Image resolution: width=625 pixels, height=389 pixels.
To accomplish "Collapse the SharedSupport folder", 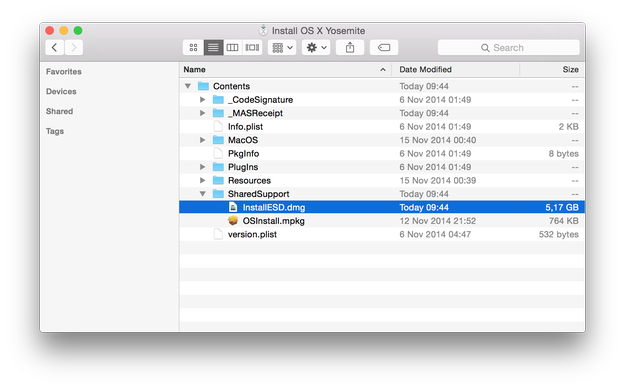I will (x=202, y=194).
